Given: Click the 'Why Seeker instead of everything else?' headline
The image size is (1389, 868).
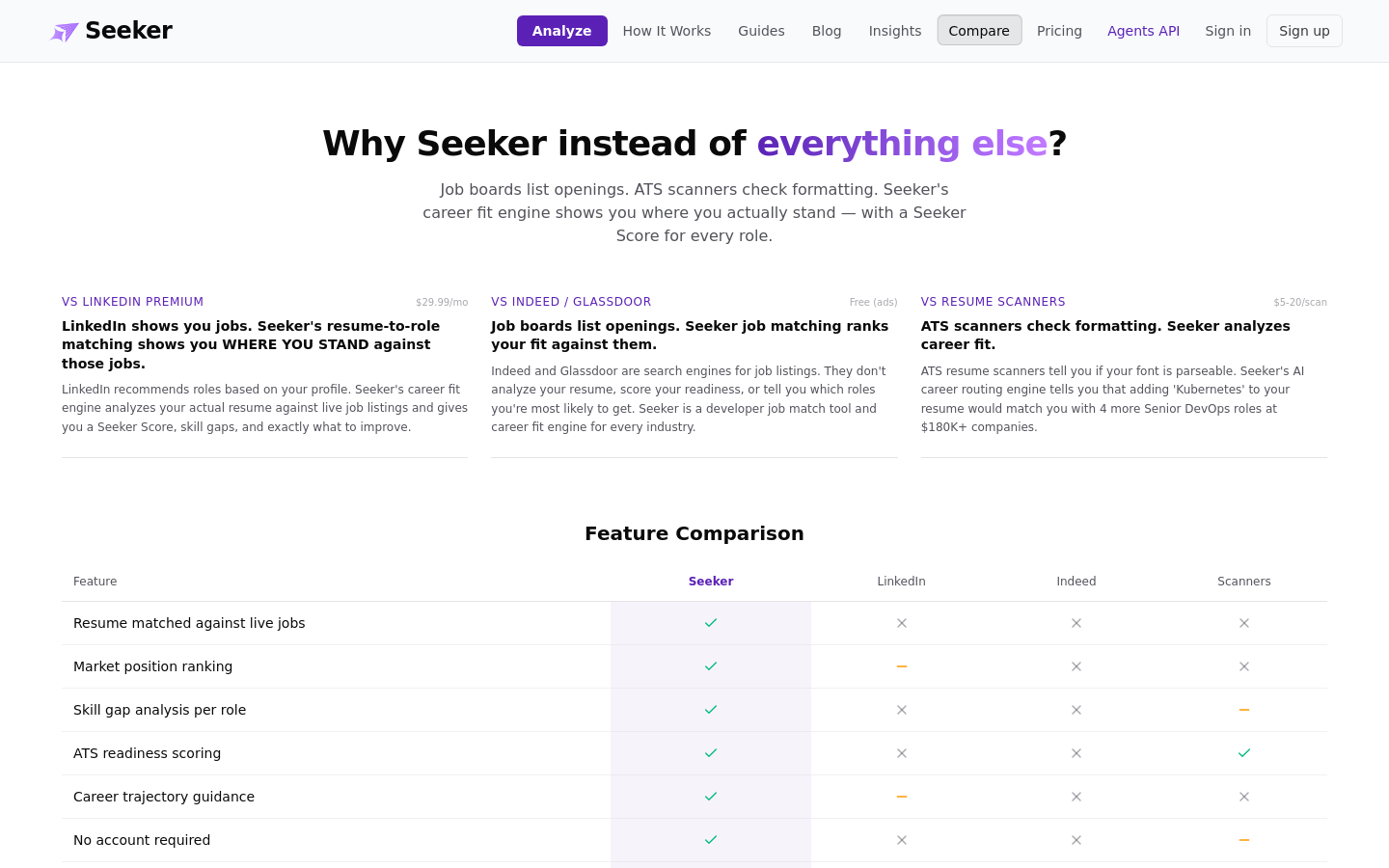Looking at the screenshot, I should (x=694, y=144).
